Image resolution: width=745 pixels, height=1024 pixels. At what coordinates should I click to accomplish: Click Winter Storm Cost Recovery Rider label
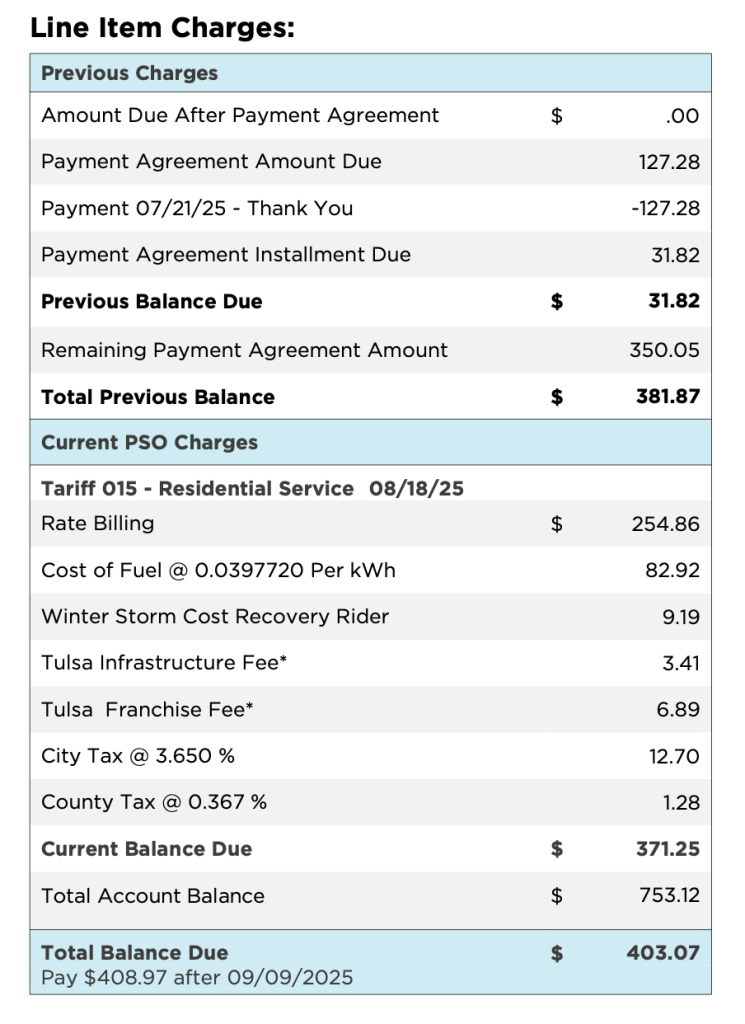(215, 617)
